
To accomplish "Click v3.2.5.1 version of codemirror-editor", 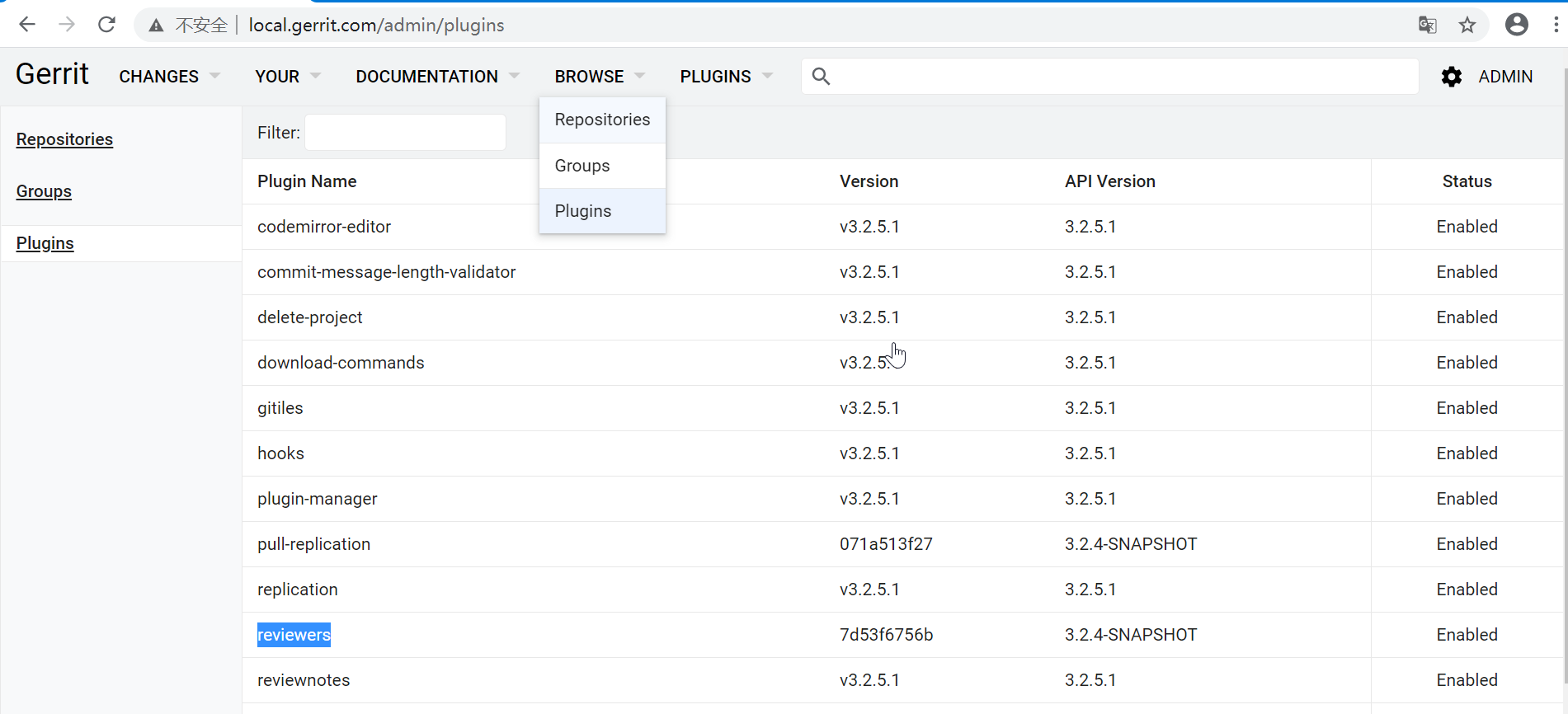I will pos(869,227).
